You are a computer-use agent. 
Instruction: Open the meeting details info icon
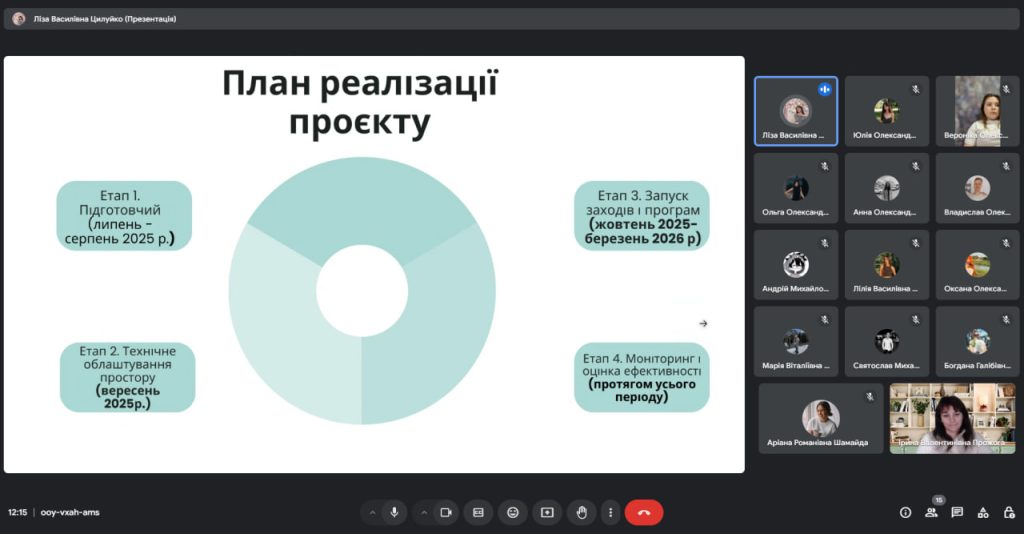coord(905,512)
